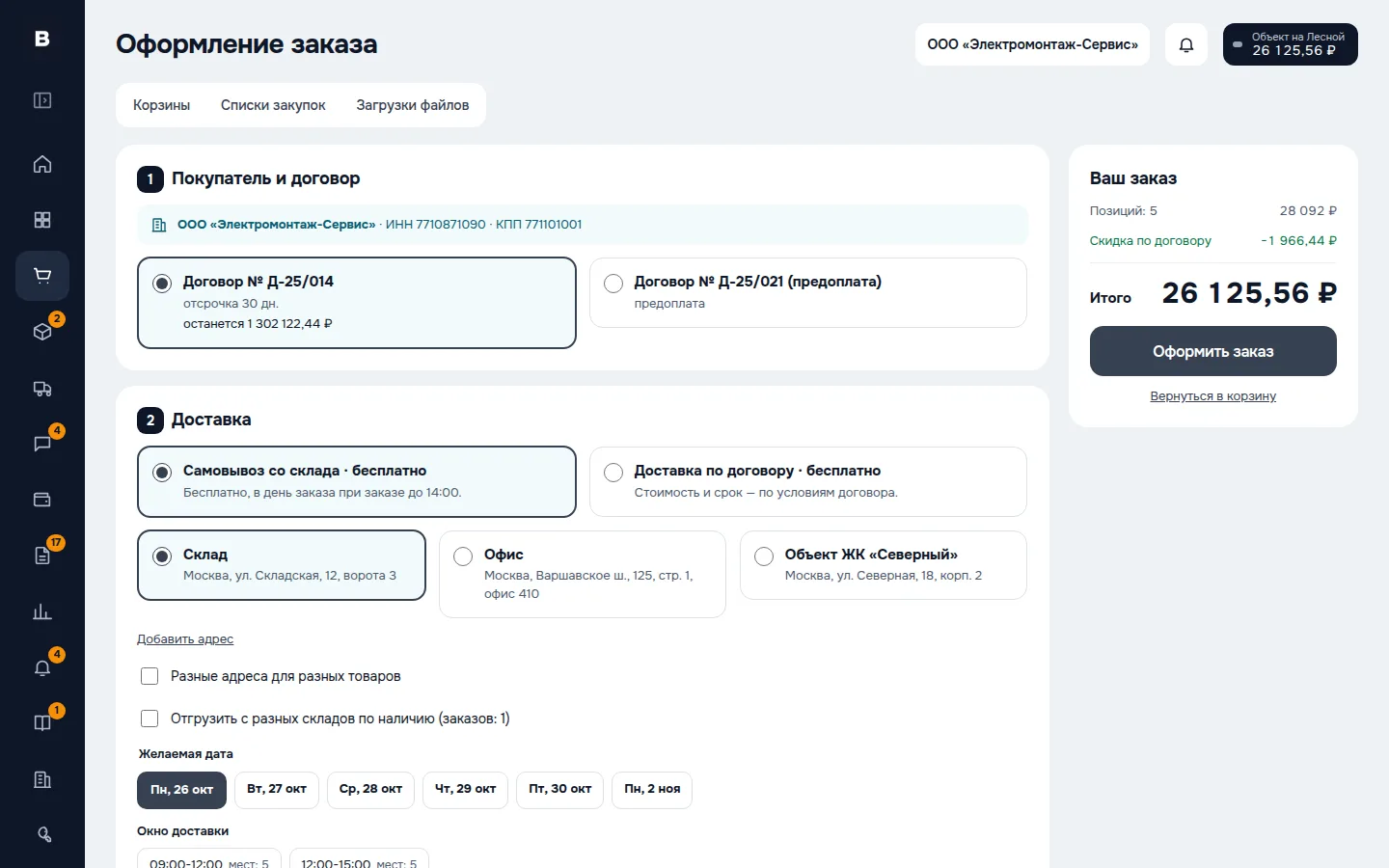Click the Добавить адрес link

185,639
